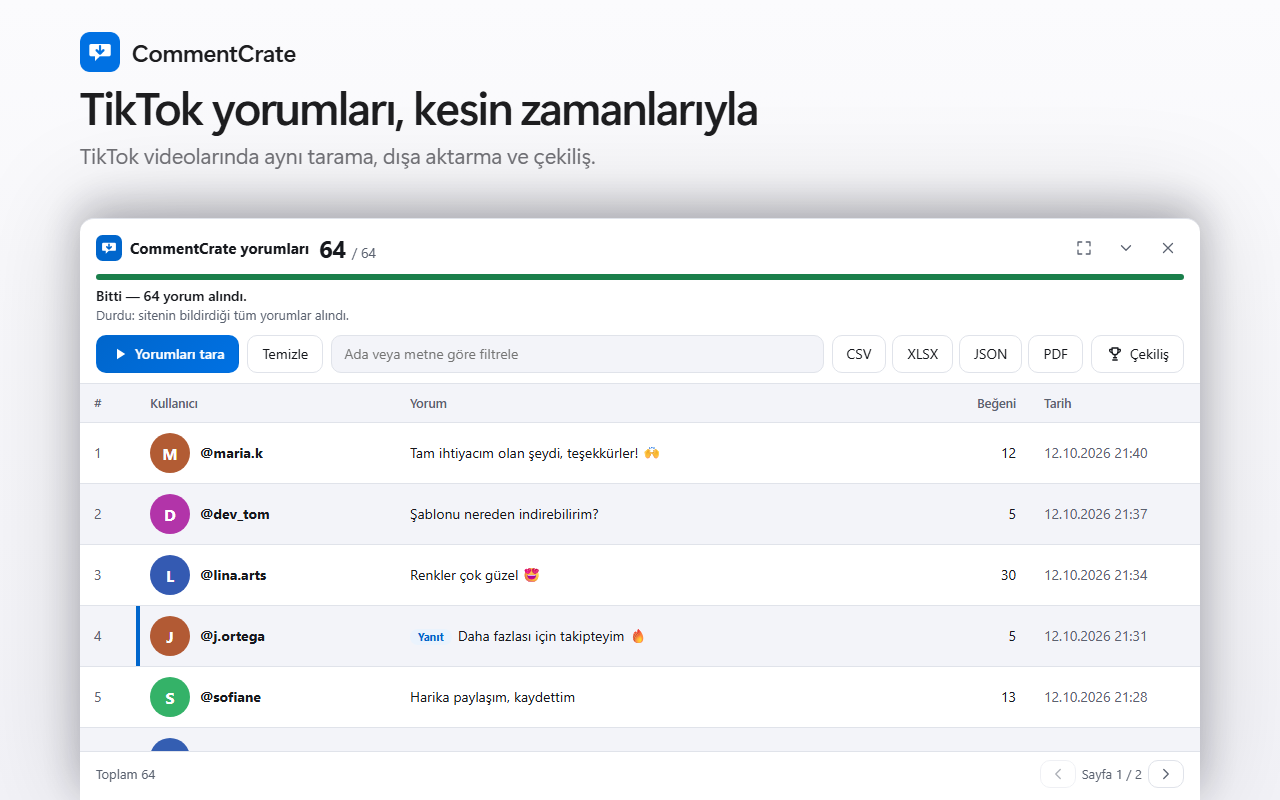Click the CommentCrate logo icon at page top
Image resolution: width=1280 pixels, height=800 pixels.
tap(100, 52)
